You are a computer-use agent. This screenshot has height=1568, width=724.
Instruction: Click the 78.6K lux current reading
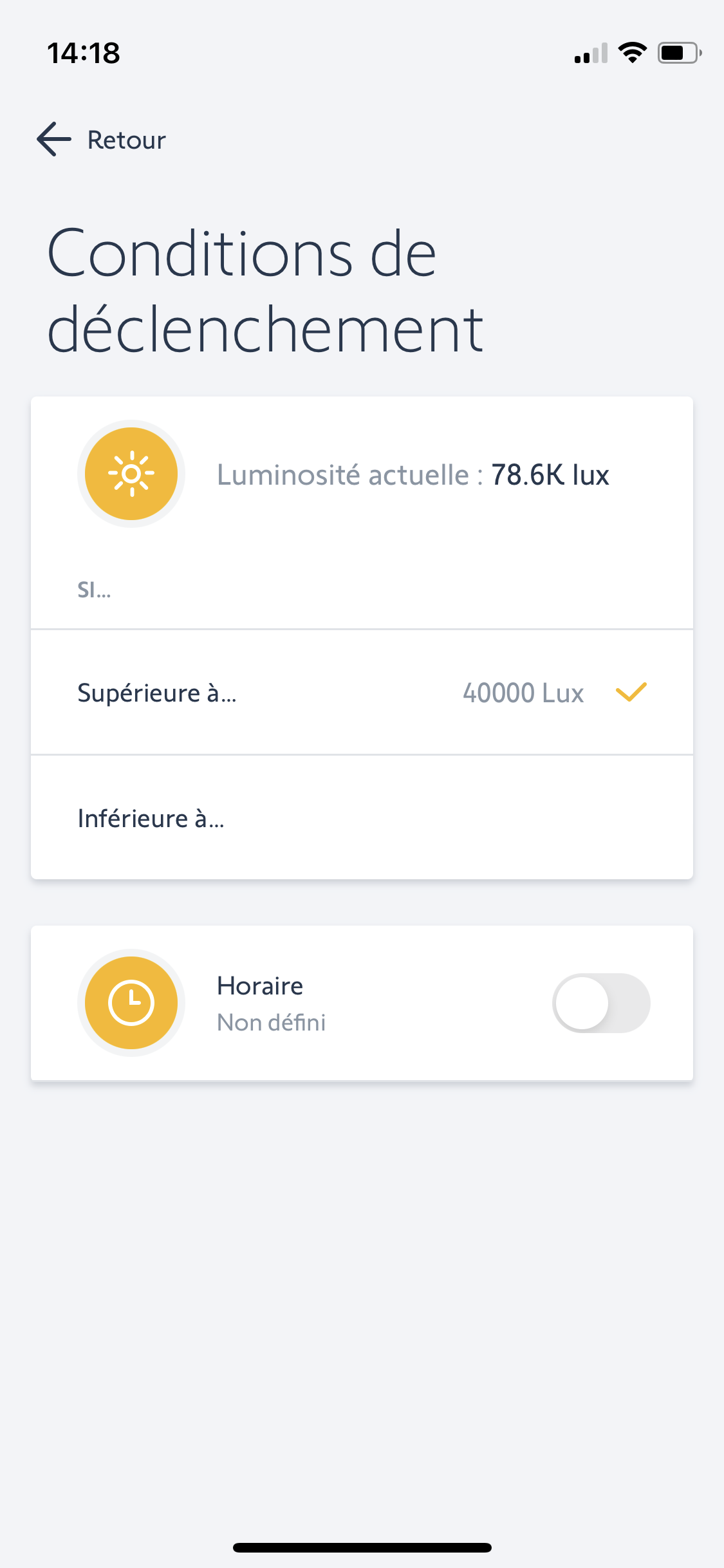pos(550,475)
